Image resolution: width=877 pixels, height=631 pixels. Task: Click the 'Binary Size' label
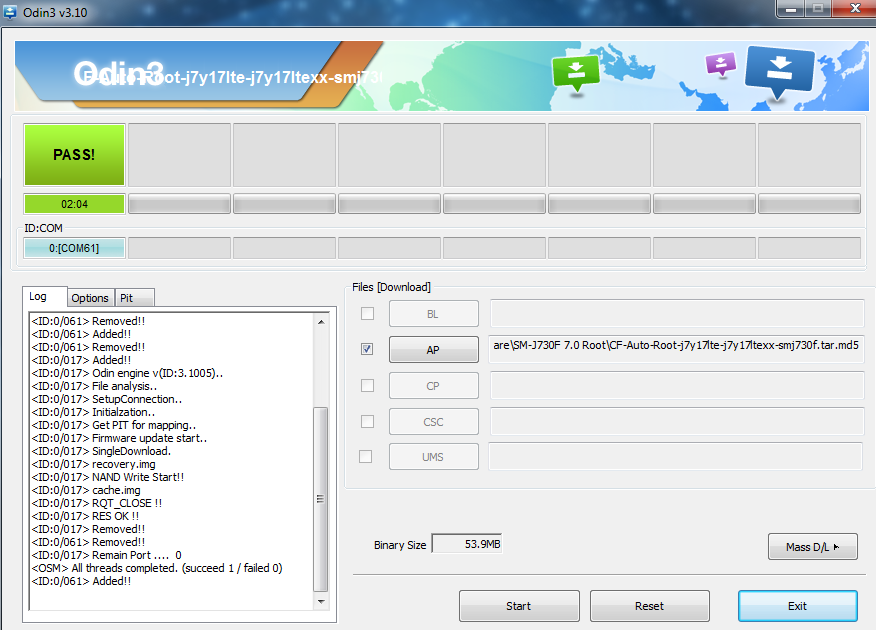click(x=400, y=545)
